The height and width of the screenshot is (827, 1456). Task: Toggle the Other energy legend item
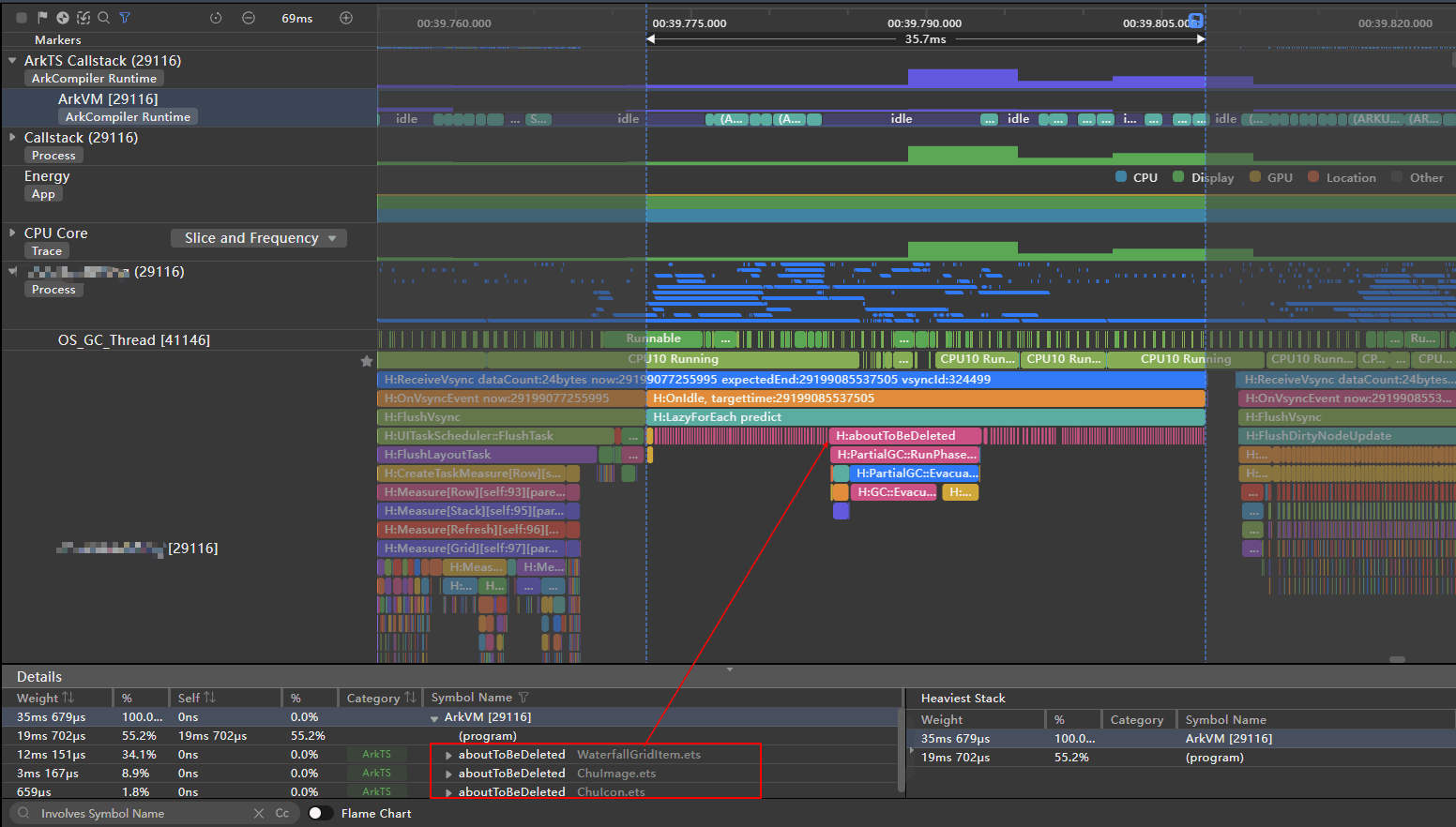coord(1418,177)
